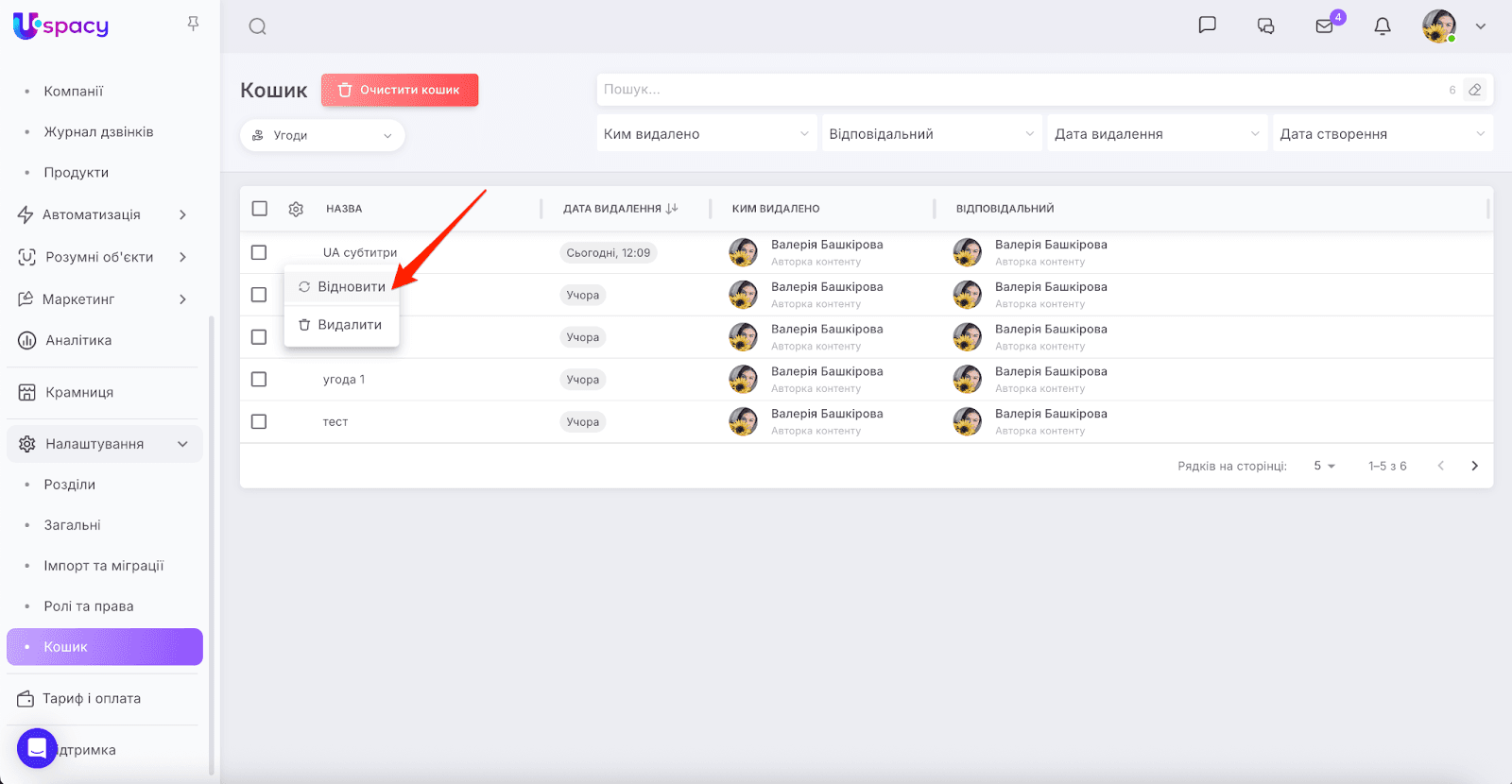Click the notifications bell icon
Screen dimensions: 1512x784
1383,26
